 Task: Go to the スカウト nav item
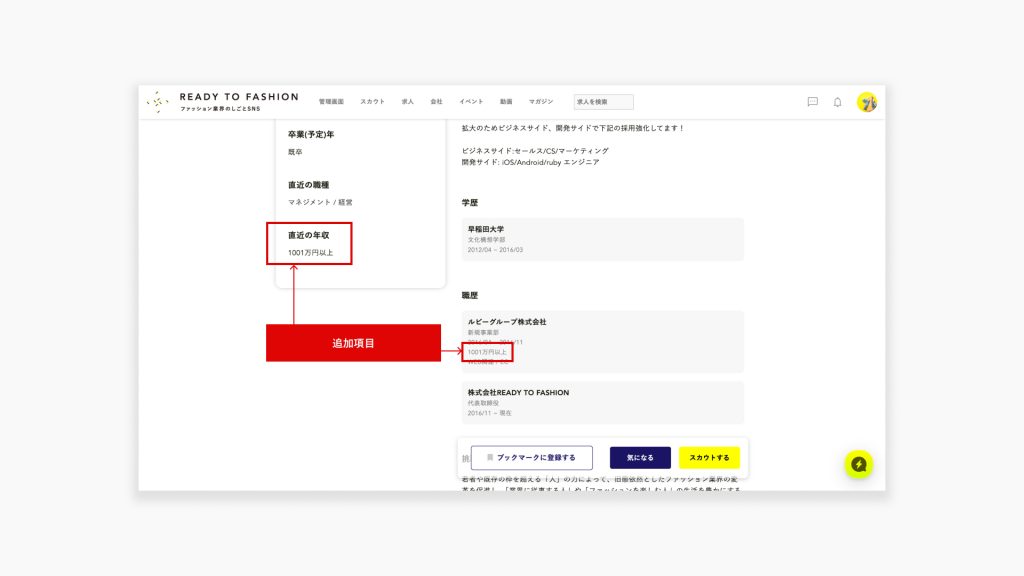[372, 102]
